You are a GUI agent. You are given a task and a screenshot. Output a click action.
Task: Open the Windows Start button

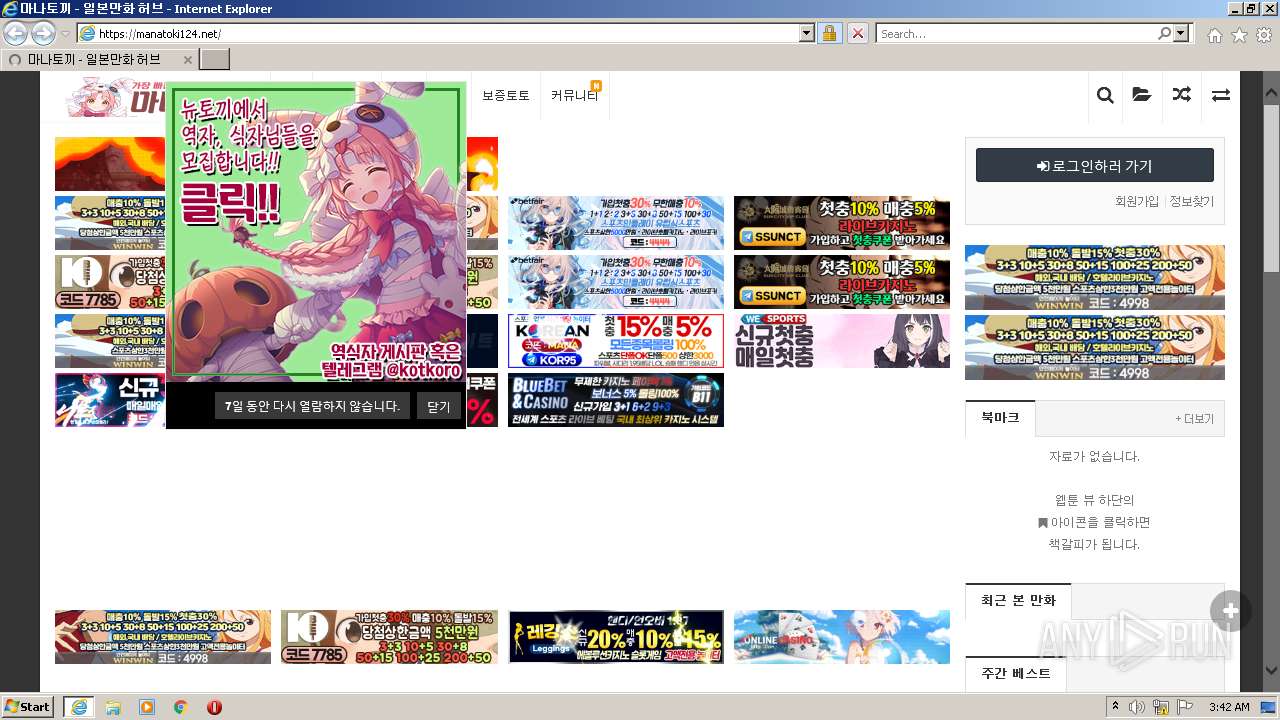click(x=28, y=706)
